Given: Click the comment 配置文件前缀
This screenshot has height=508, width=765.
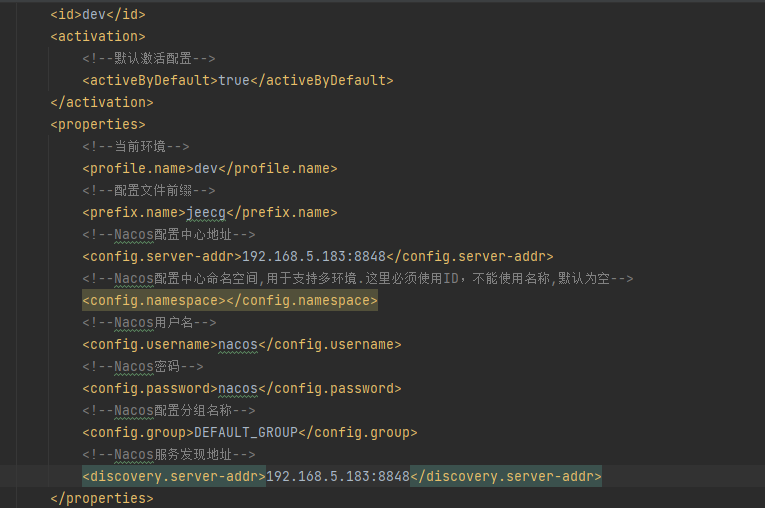Looking at the screenshot, I should click(x=149, y=190).
